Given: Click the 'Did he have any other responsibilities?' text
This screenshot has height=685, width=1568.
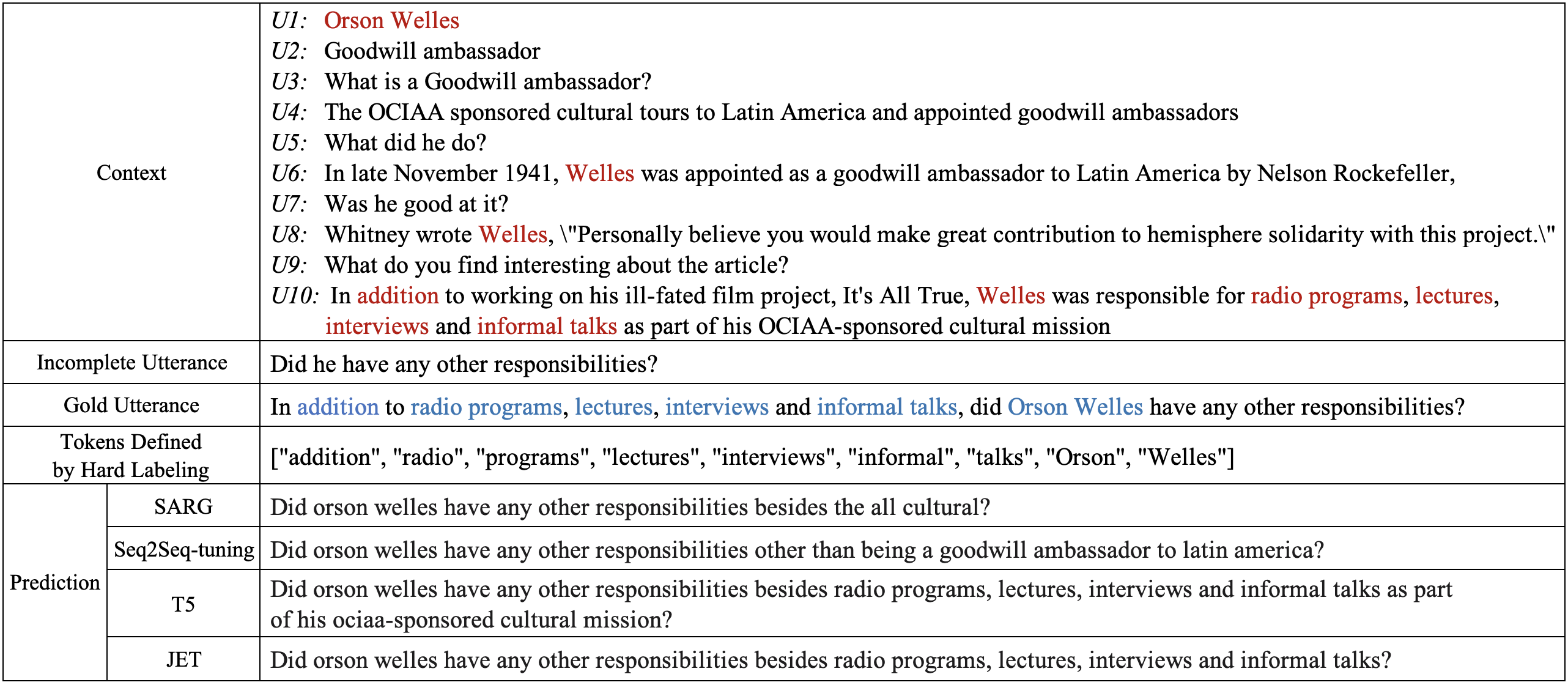Looking at the screenshot, I should point(464,364).
